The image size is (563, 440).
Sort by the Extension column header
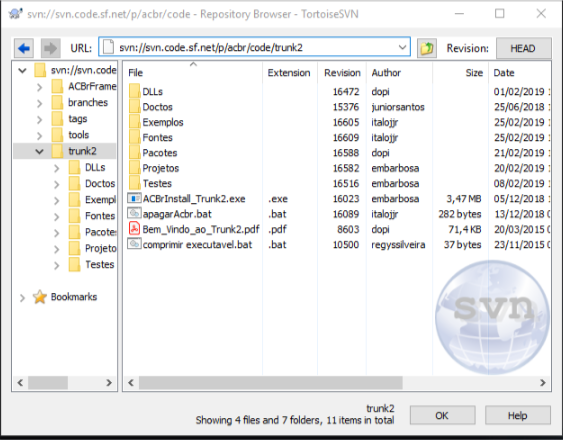click(x=290, y=73)
